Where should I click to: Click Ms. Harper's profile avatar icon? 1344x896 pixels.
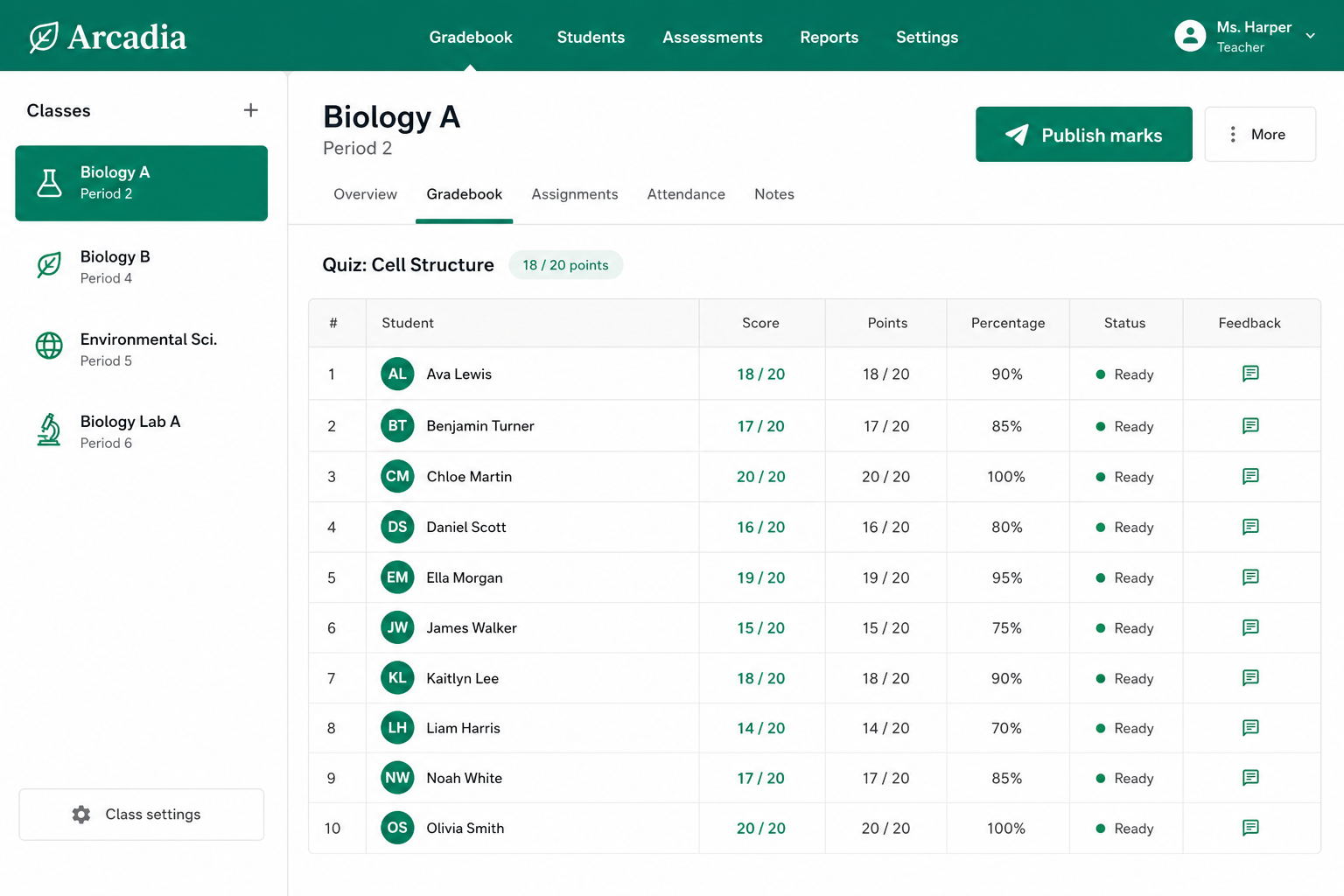pyautogui.click(x=1190, y=36)
